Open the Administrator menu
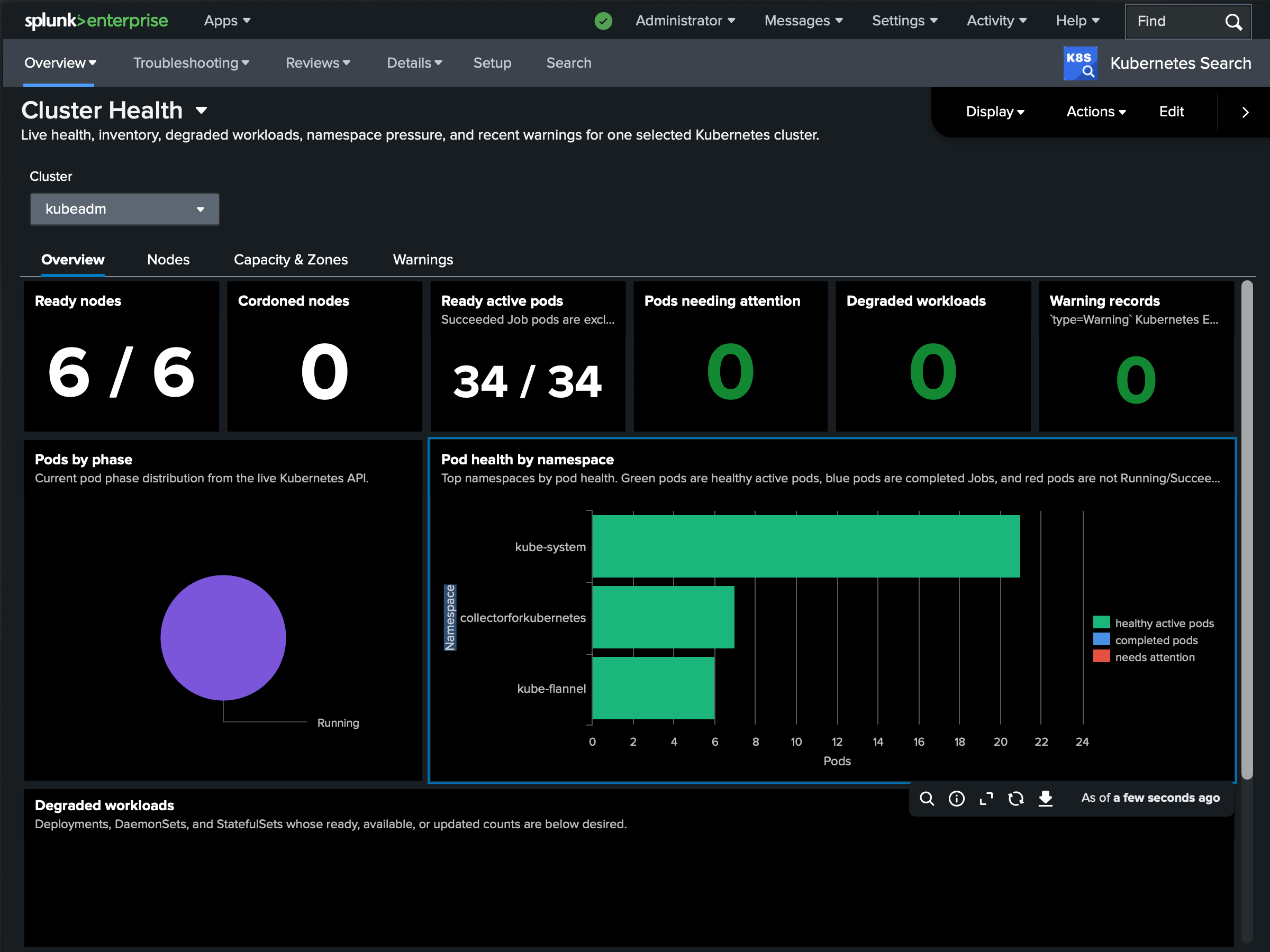The image size is (1270, 952). [685, 21]
